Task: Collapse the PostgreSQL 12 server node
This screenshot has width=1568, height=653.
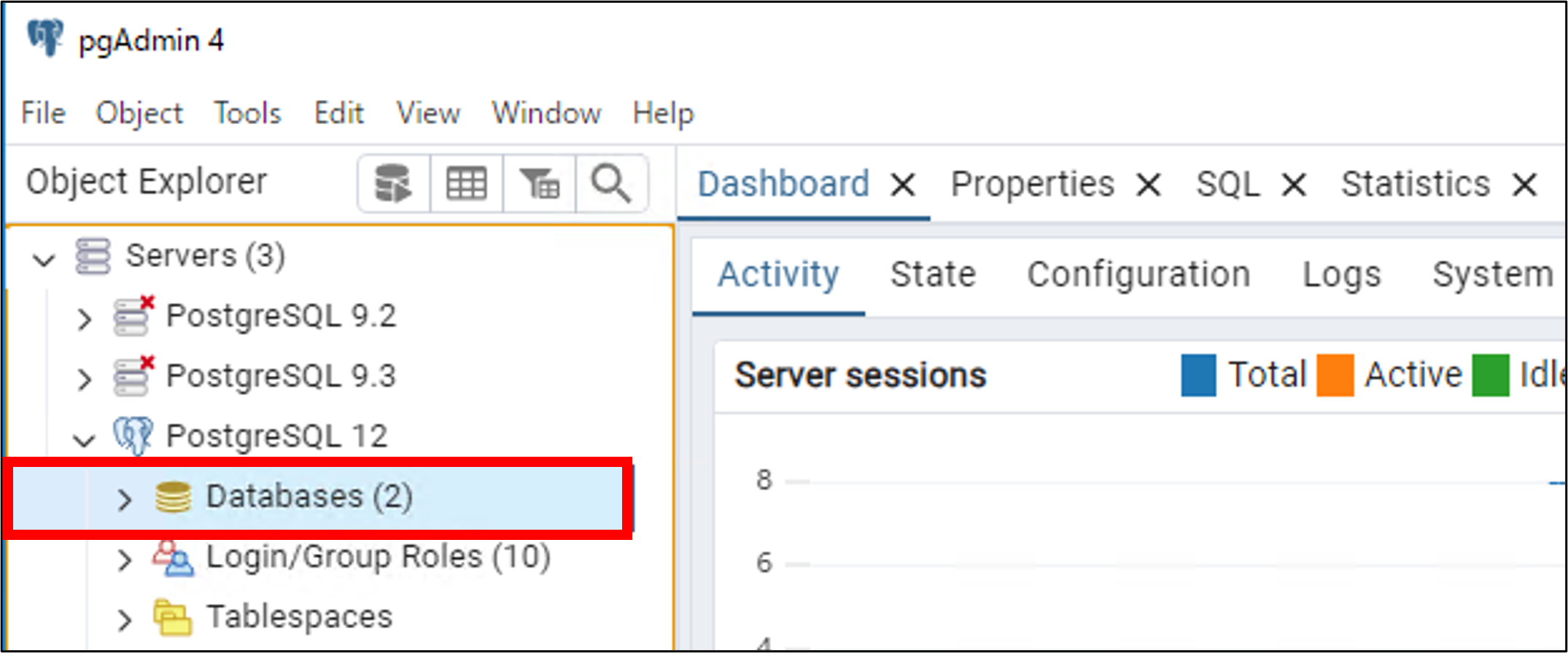Action: [x=85, y=440]
